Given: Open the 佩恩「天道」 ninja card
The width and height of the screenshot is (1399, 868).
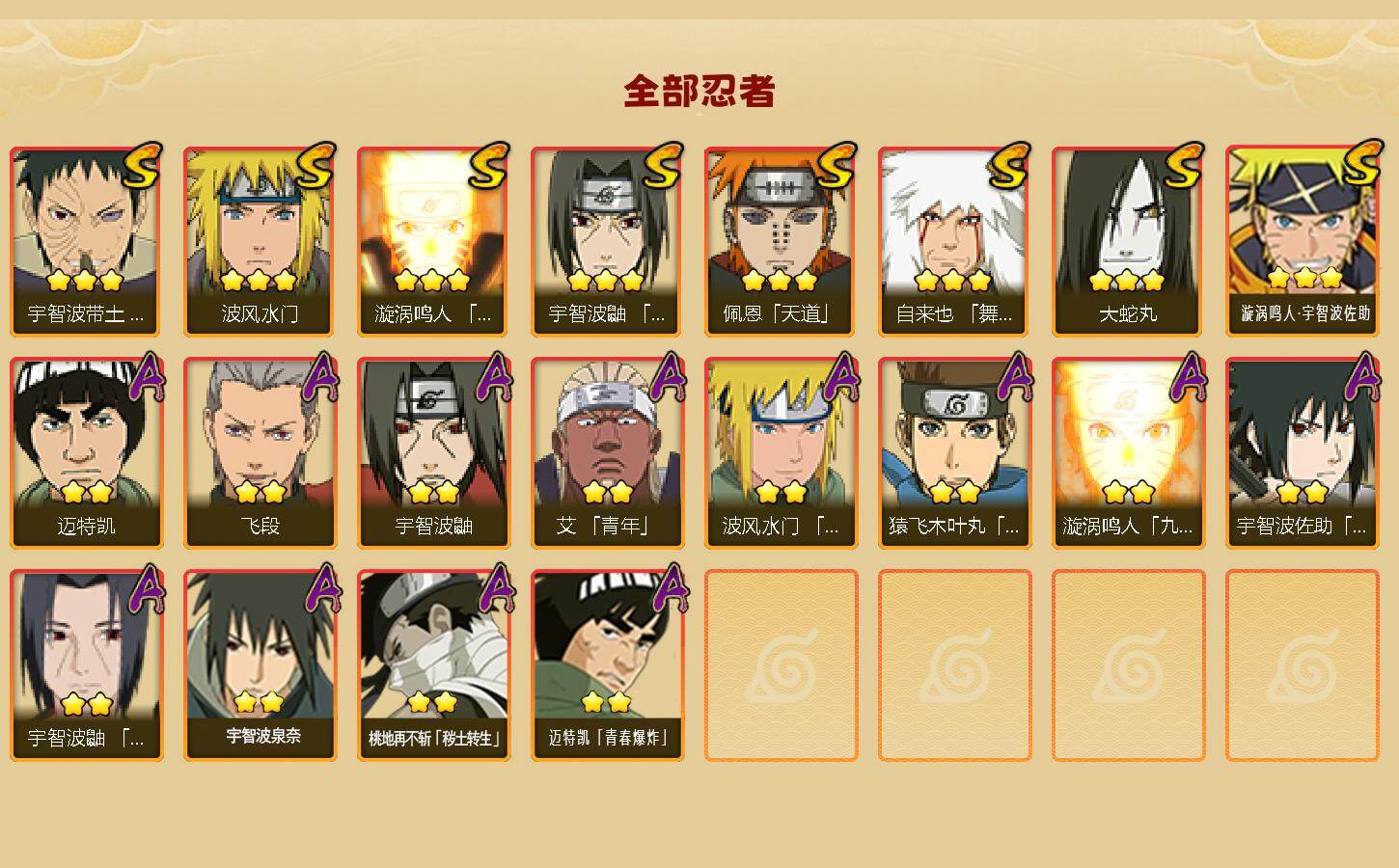Looking at the screenshot, I should pyautogui.click(x=781, y=241).
